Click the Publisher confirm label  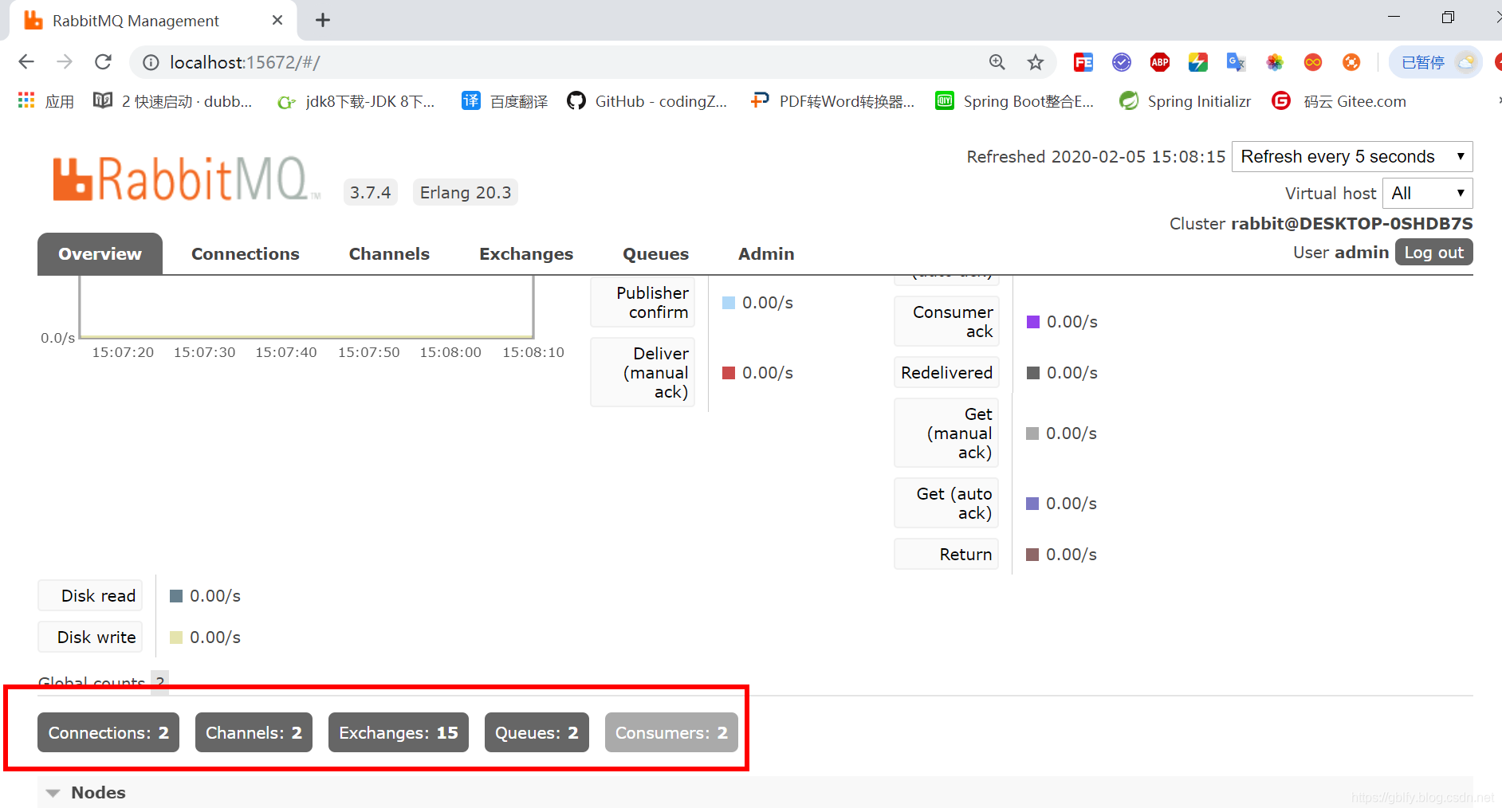pyautogui.click(x=643, y=302)
